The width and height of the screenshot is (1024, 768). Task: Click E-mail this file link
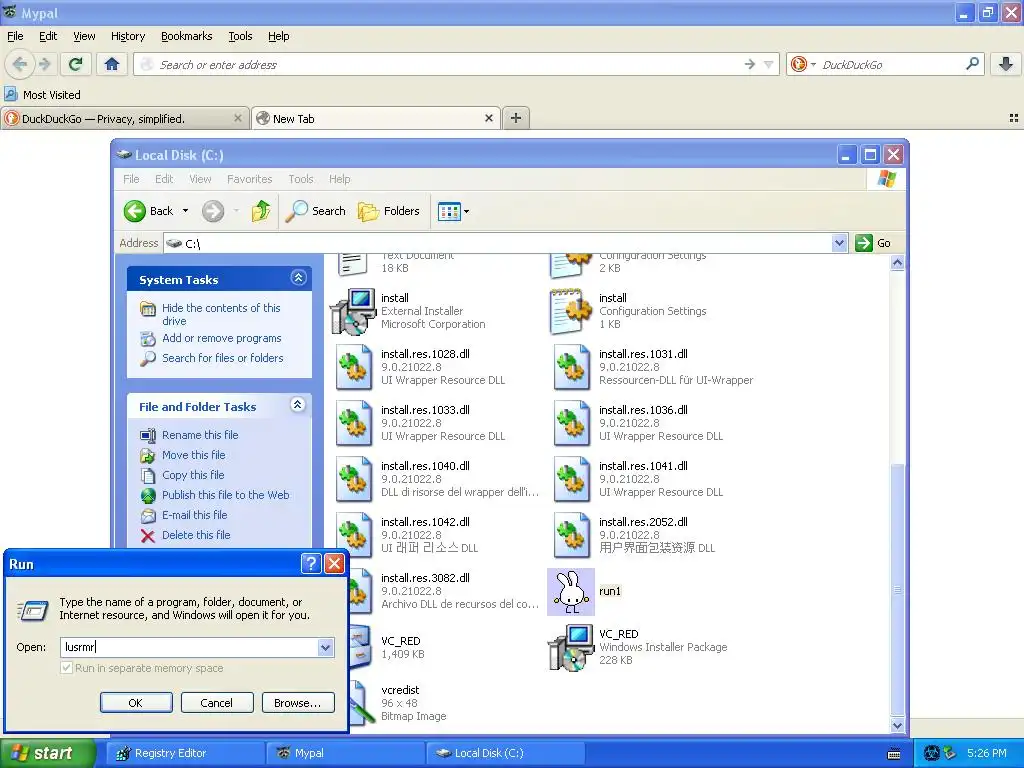coord(195,515)
